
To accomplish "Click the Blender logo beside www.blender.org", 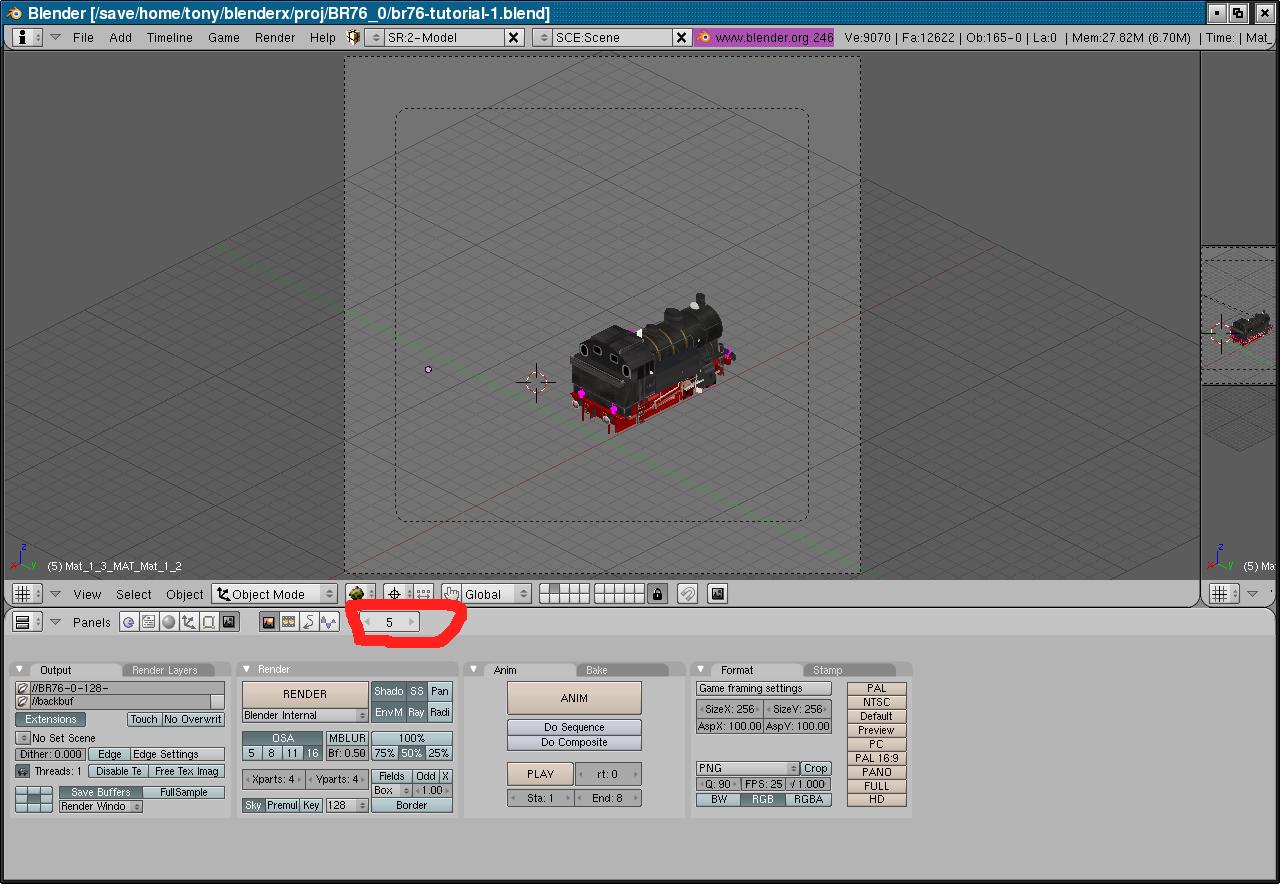I will [704, 37].
